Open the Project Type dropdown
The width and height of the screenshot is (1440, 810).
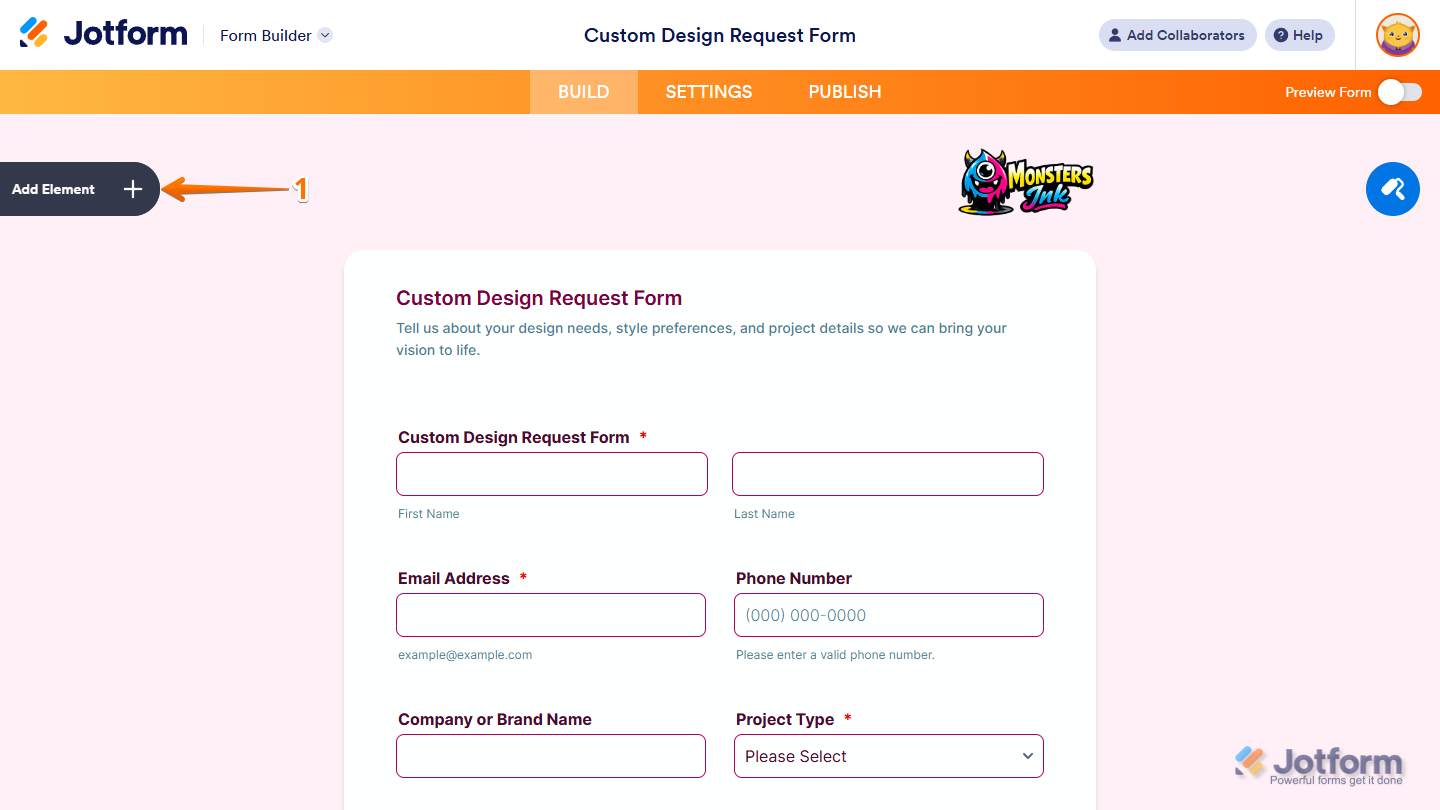point(888,756)
